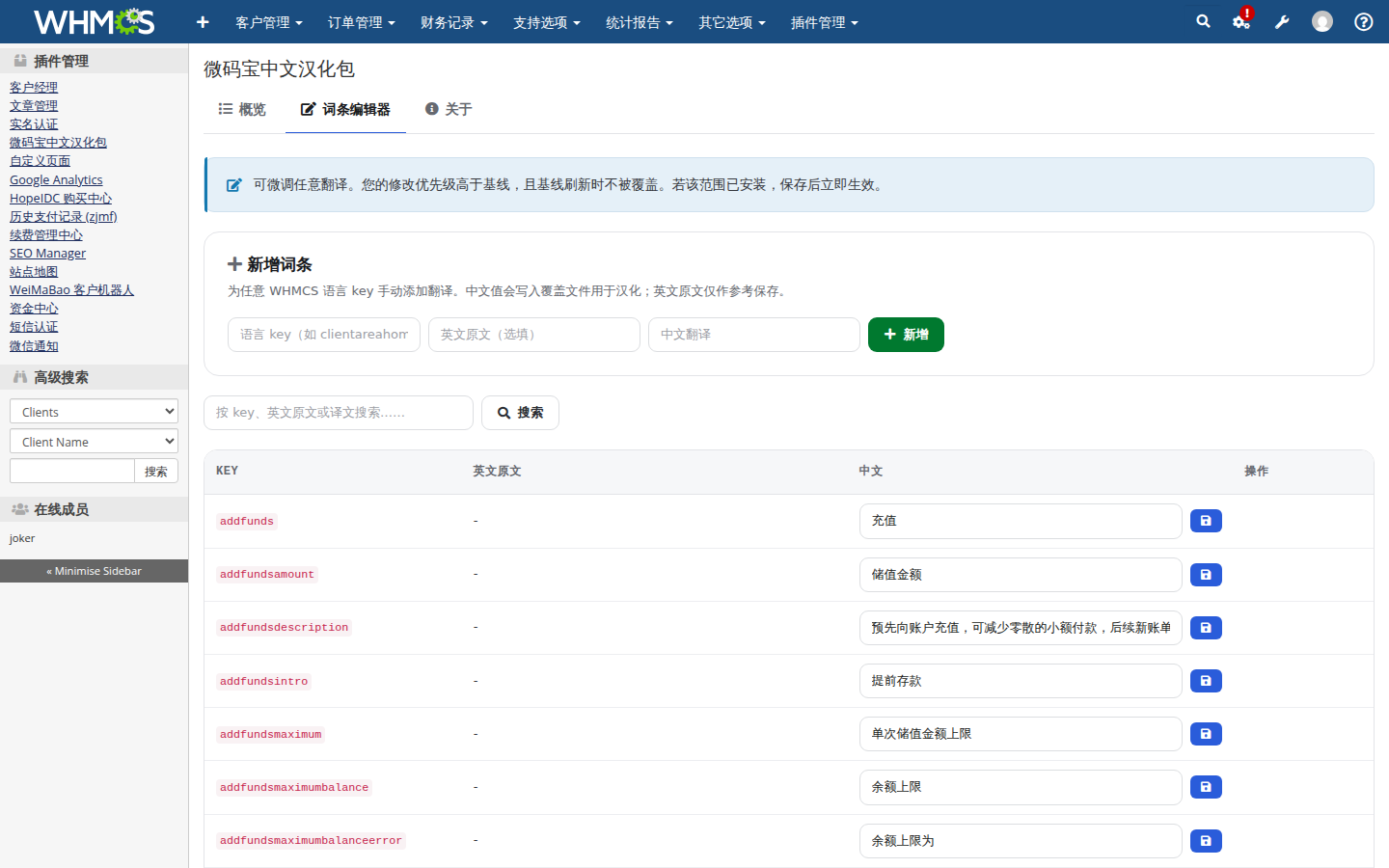Focus the sidebar advanced search text box

[x=72, y=471]
